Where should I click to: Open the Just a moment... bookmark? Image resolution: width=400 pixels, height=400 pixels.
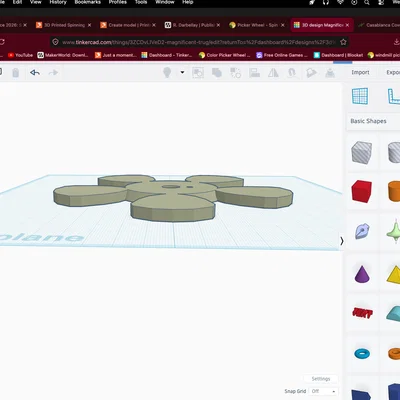115,55
